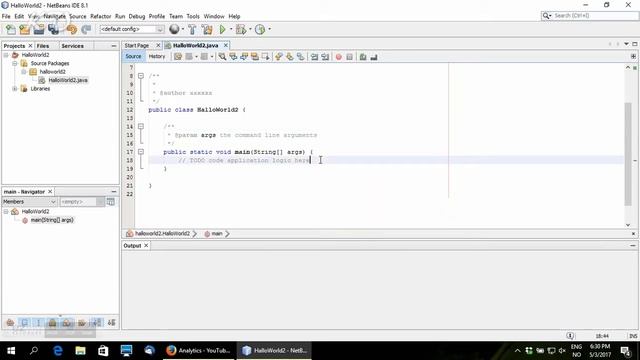Switch to the Start Page tab
Image resolution: width=640 pixels, height=360 pixels.
point(137,45)
